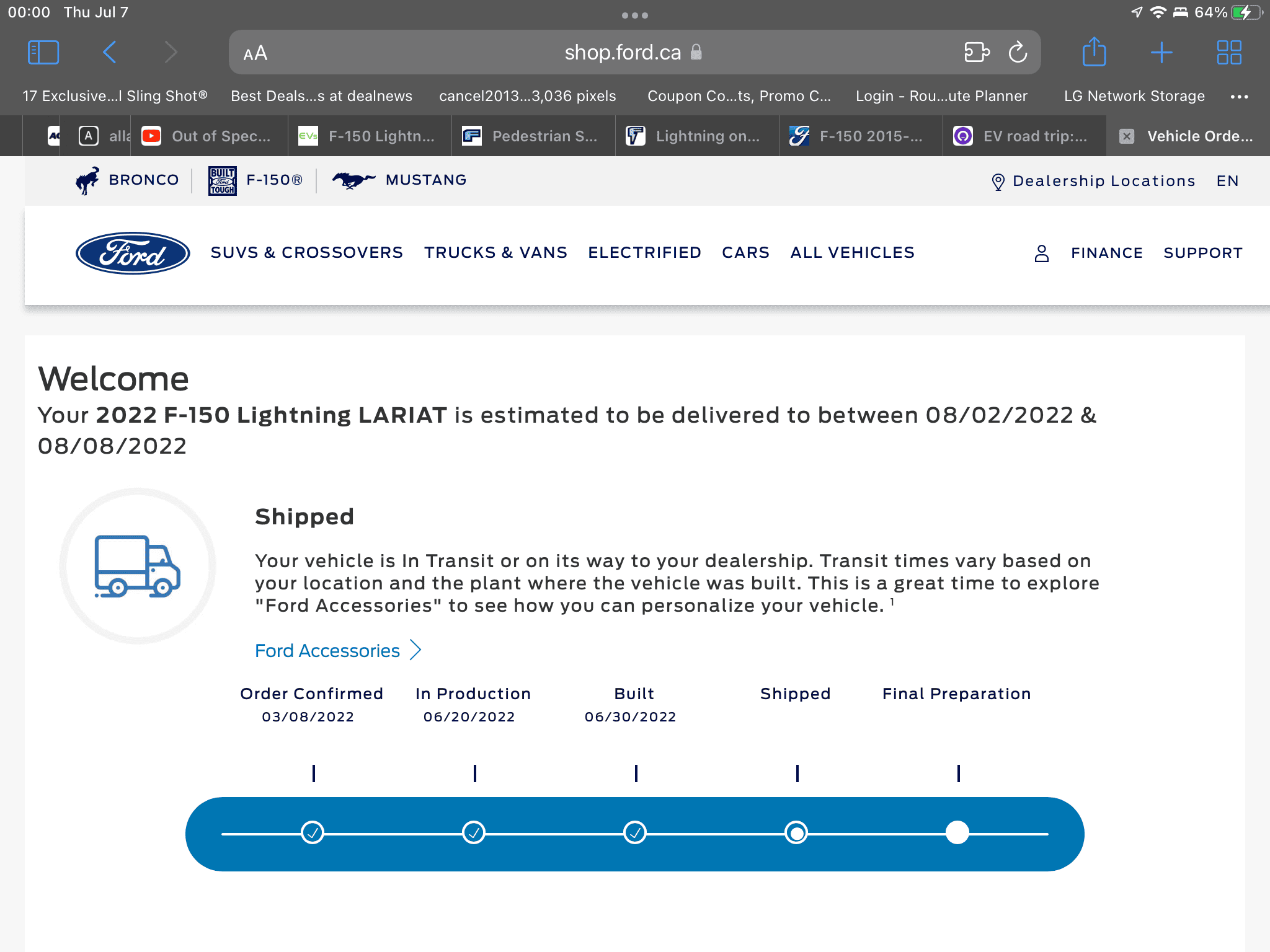This screenshot has height=952, width=1270.
Task: Open the AA reader view menu
Action: point(255,53)
